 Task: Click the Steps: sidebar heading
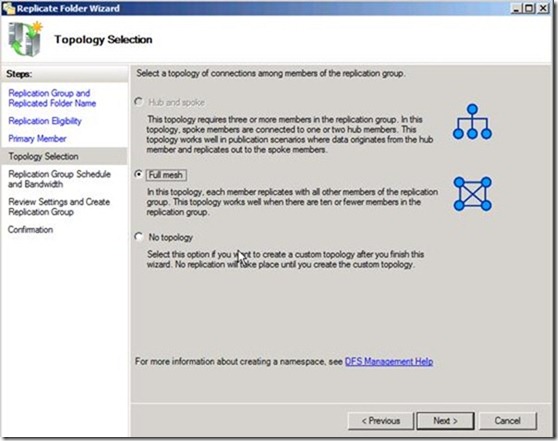[19, 74]
